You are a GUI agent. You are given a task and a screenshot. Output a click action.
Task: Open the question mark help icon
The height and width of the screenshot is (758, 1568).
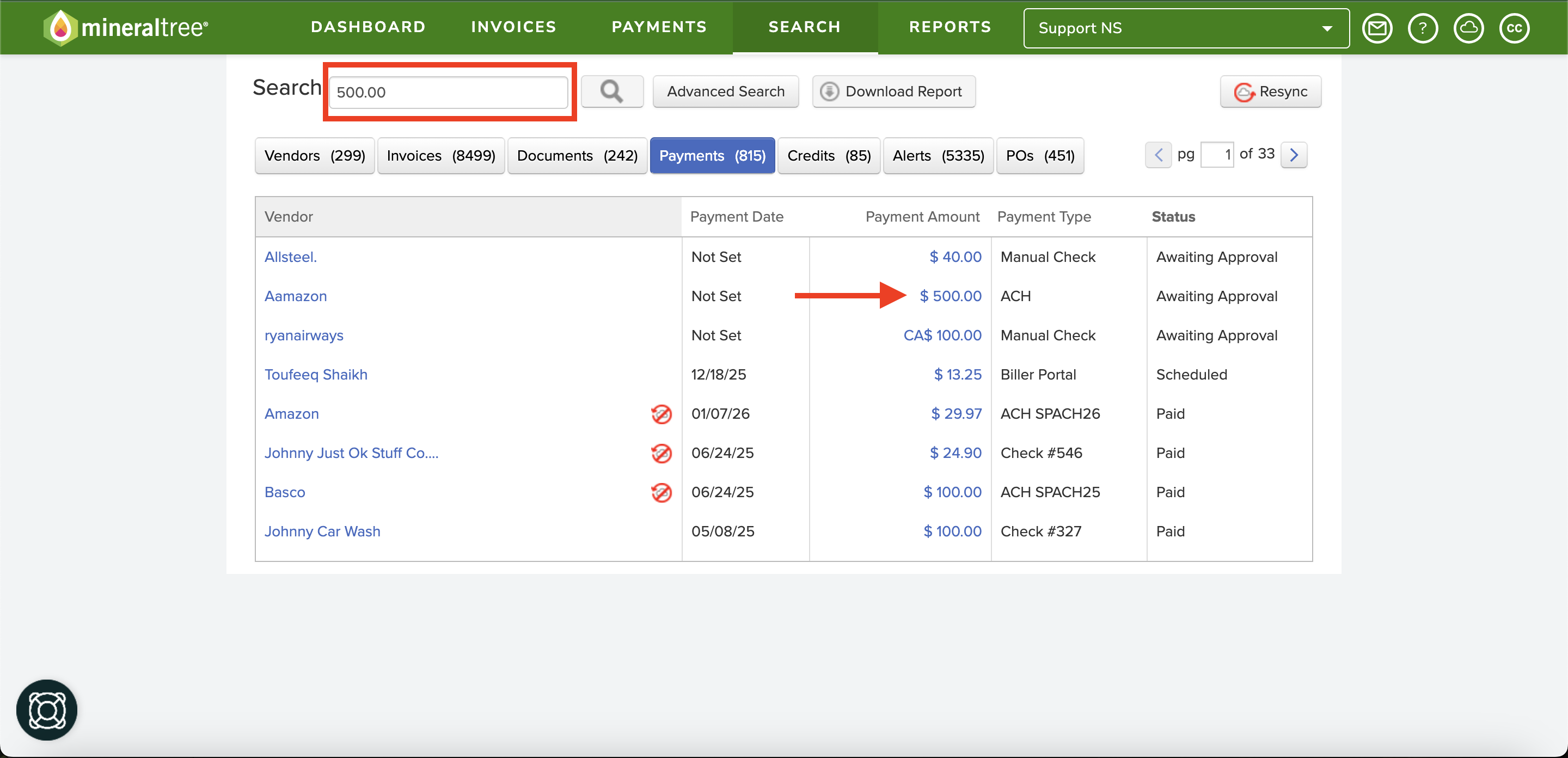1423,28
